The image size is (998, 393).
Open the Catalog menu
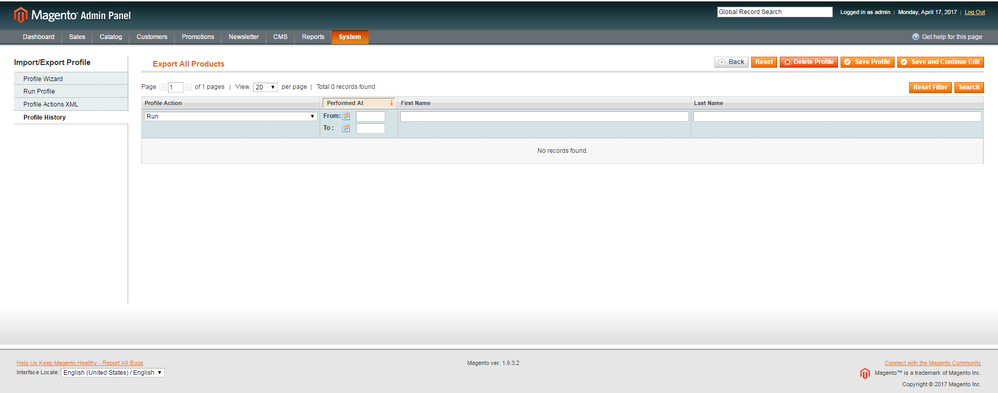click(111, 37)
